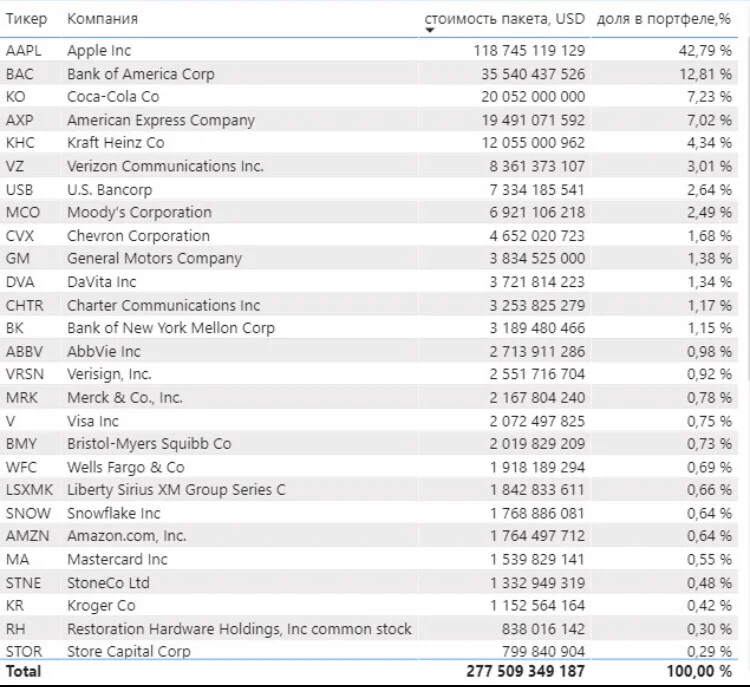Click the Total row label
Viewport: 750px width, 687px height.
tap(23, 671)
